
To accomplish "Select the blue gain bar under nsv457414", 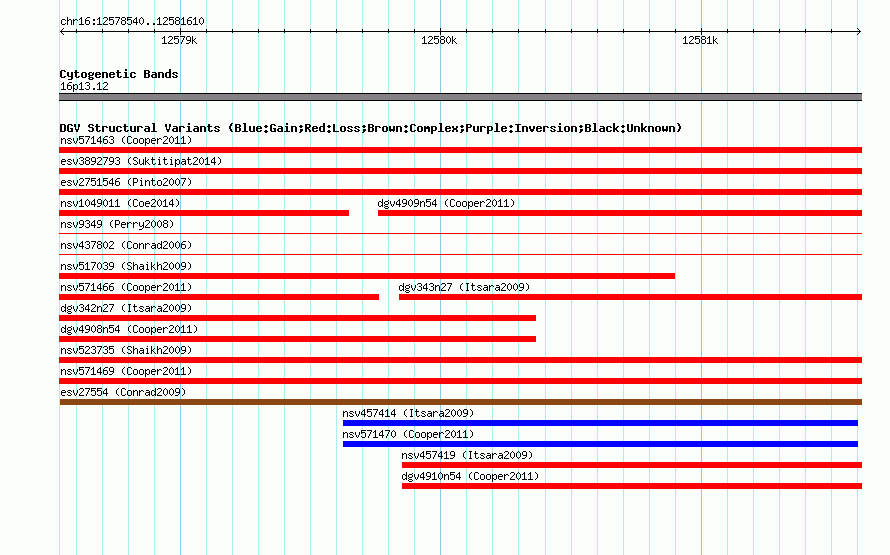I will click(601, 423).
